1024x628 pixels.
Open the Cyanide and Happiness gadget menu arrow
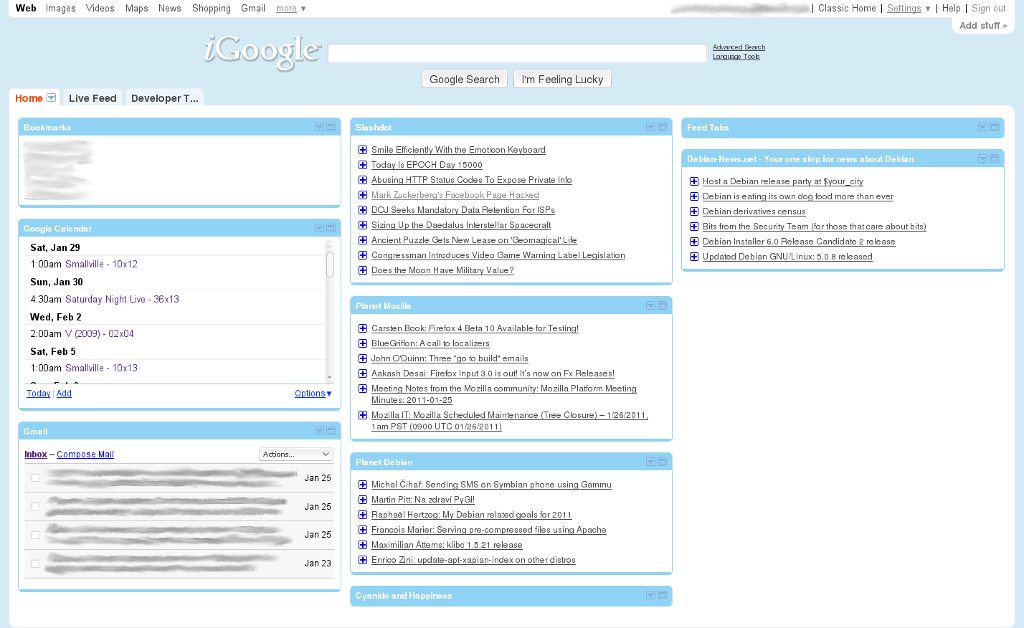click(x=650, y=595)
